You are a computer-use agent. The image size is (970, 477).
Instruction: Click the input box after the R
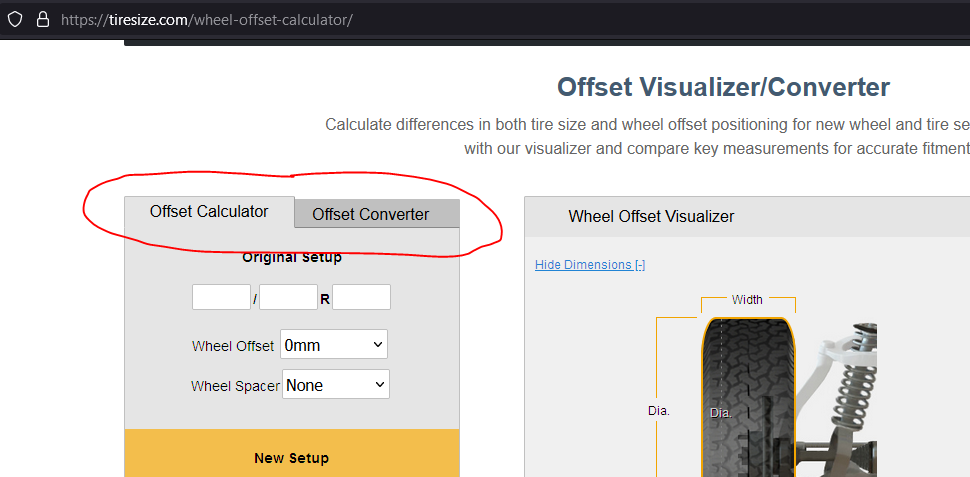361,297
